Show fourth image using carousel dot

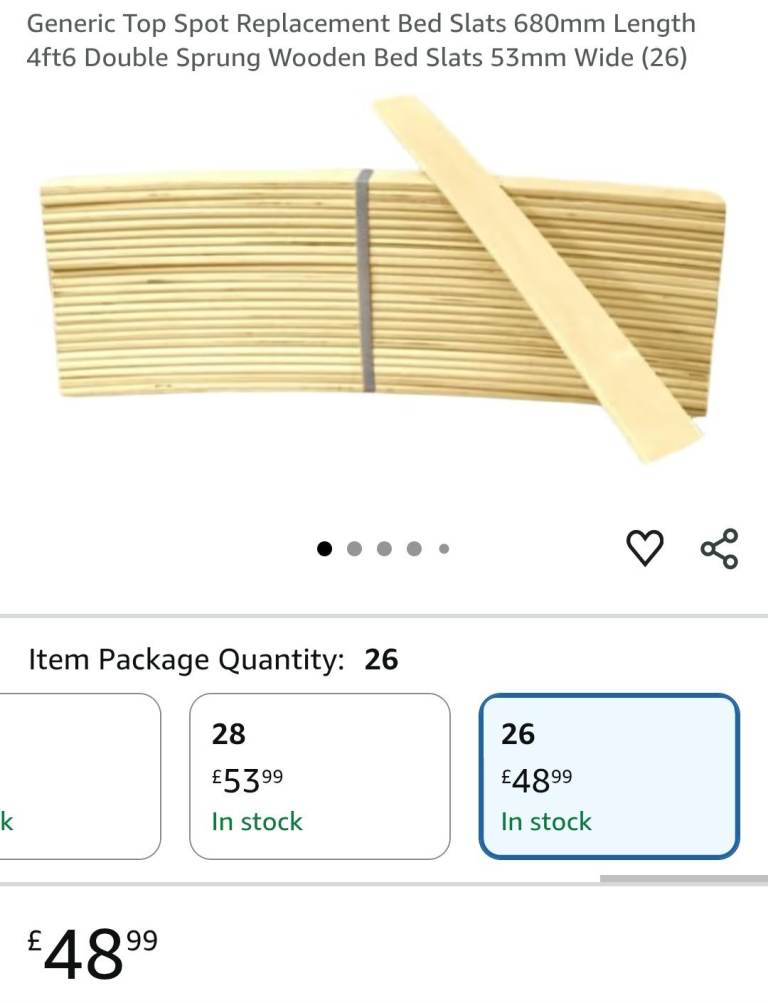414,548
